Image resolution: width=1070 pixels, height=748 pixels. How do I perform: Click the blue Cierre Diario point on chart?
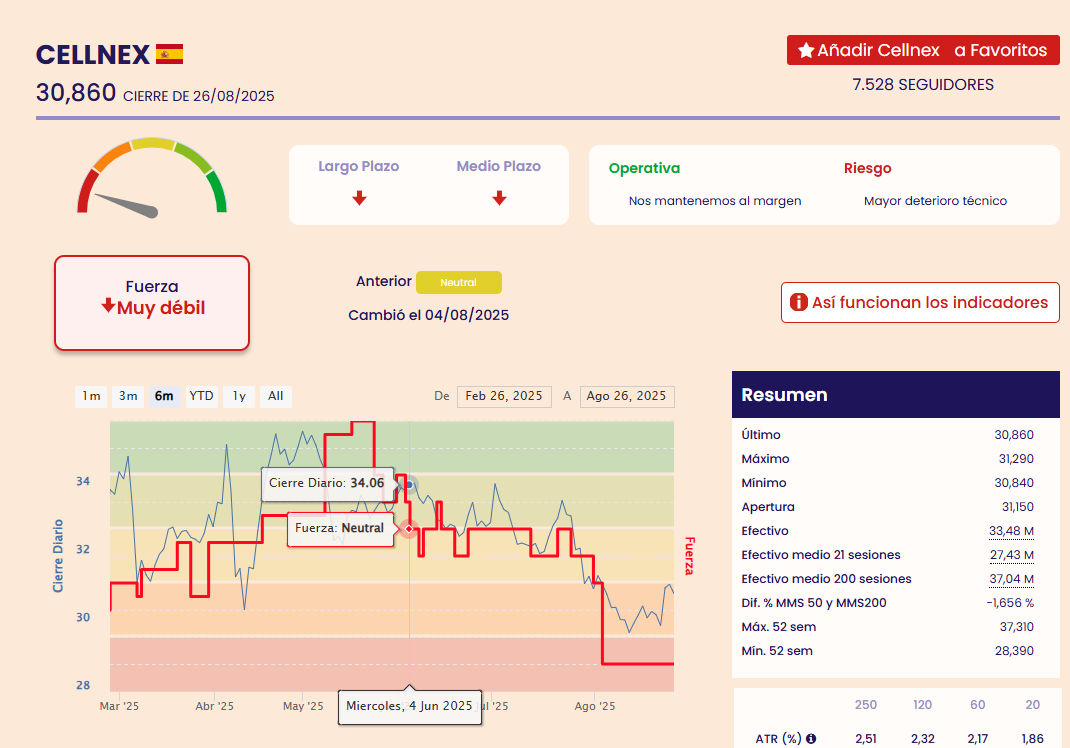click(x=409, y=485)
